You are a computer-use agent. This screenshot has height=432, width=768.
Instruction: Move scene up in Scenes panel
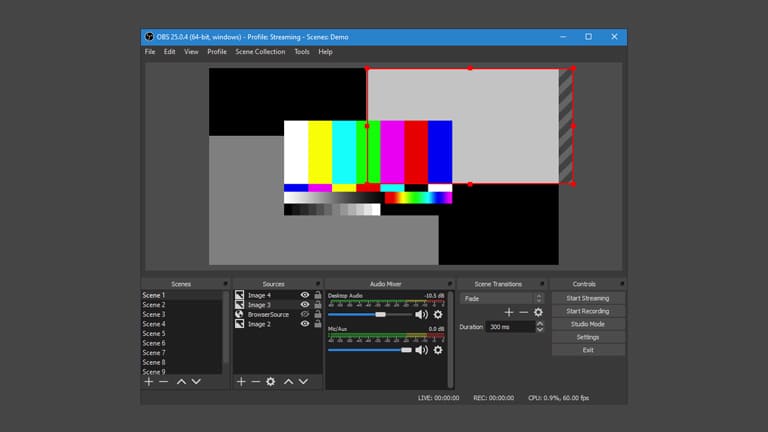coord(181,382)
